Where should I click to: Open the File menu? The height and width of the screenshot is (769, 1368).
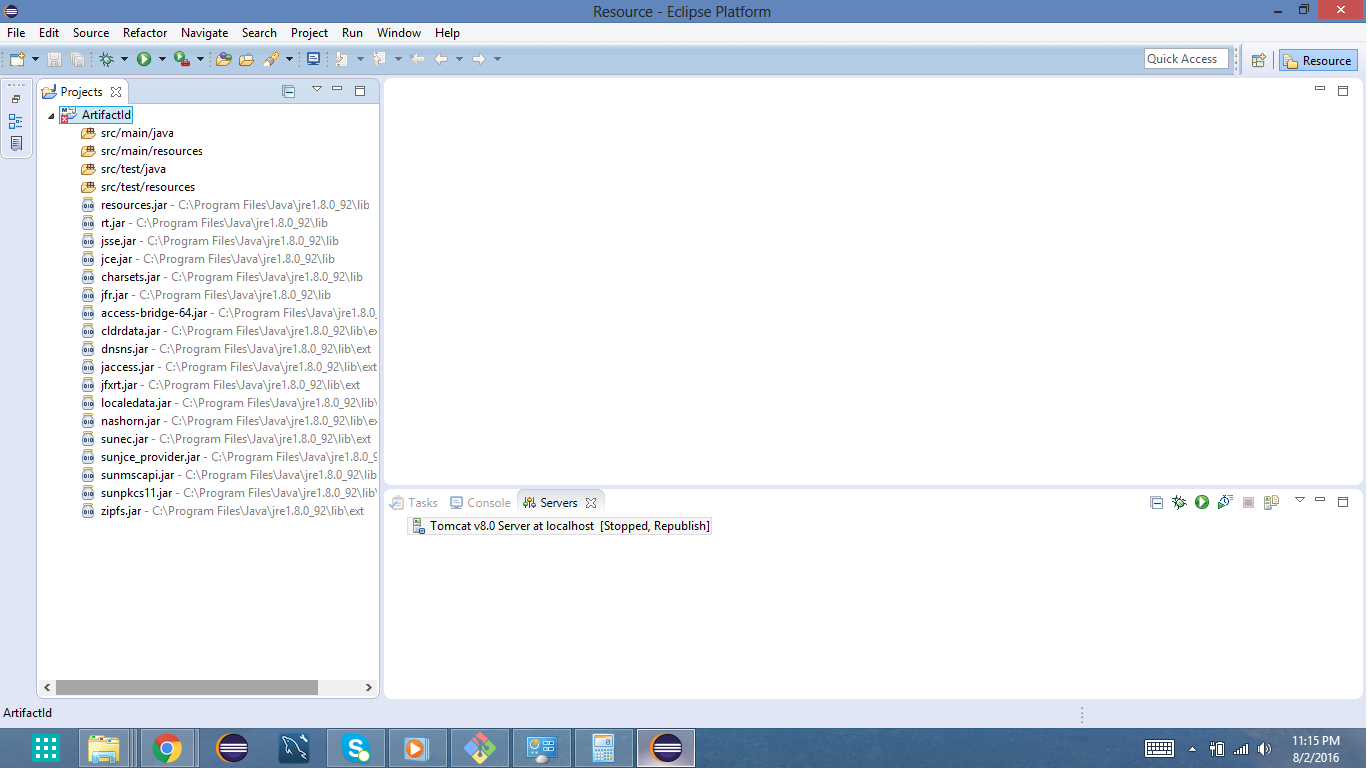[x=16, y=33]
